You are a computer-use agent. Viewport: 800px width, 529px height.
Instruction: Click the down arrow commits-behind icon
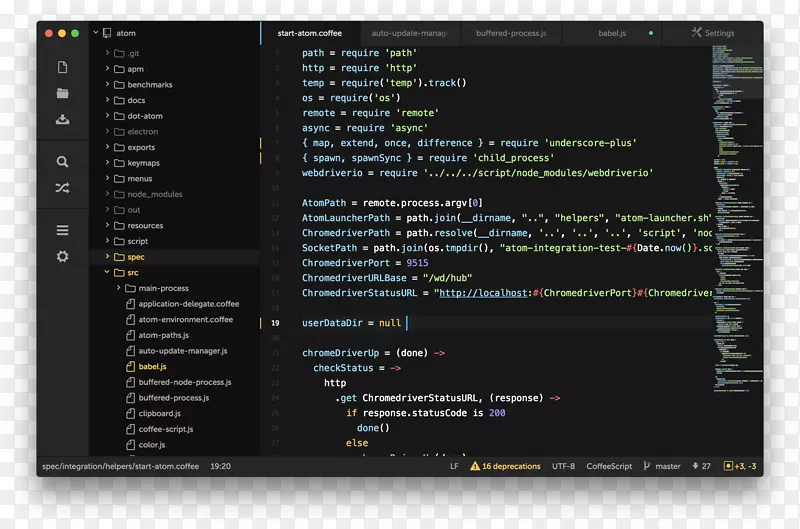coord(695,466)
